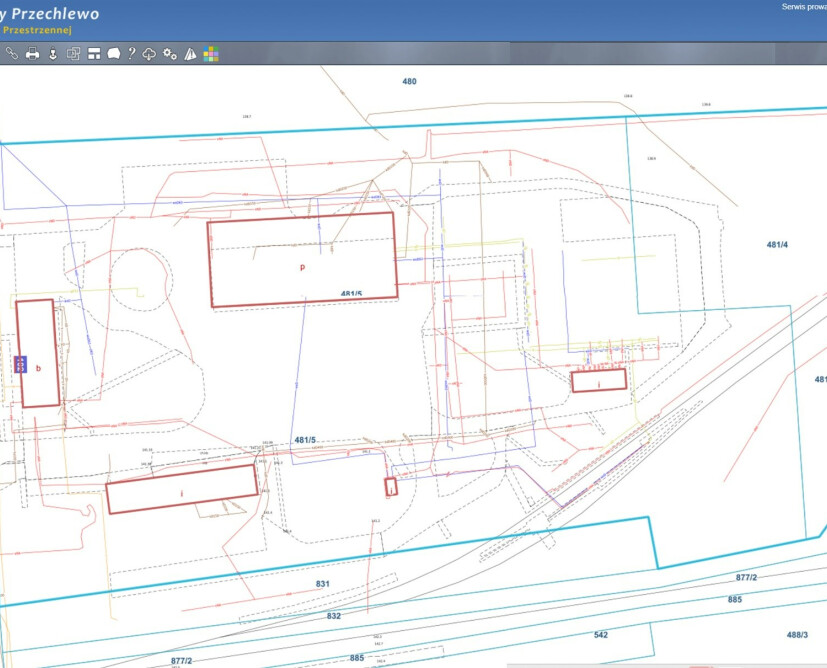This screenshot has width=827, height=668.
Task: Open the colorful grid layers icon
Action: 211,54
